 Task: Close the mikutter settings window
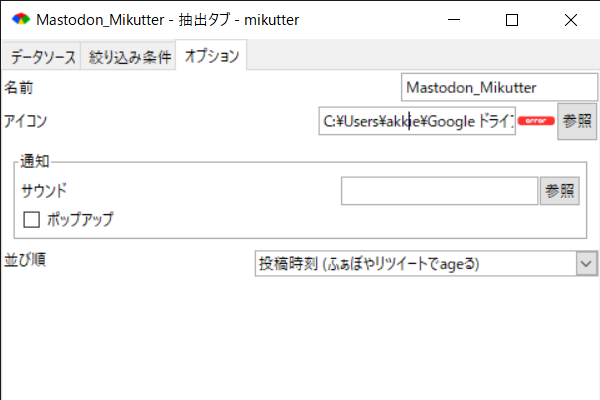coord(570,20)
